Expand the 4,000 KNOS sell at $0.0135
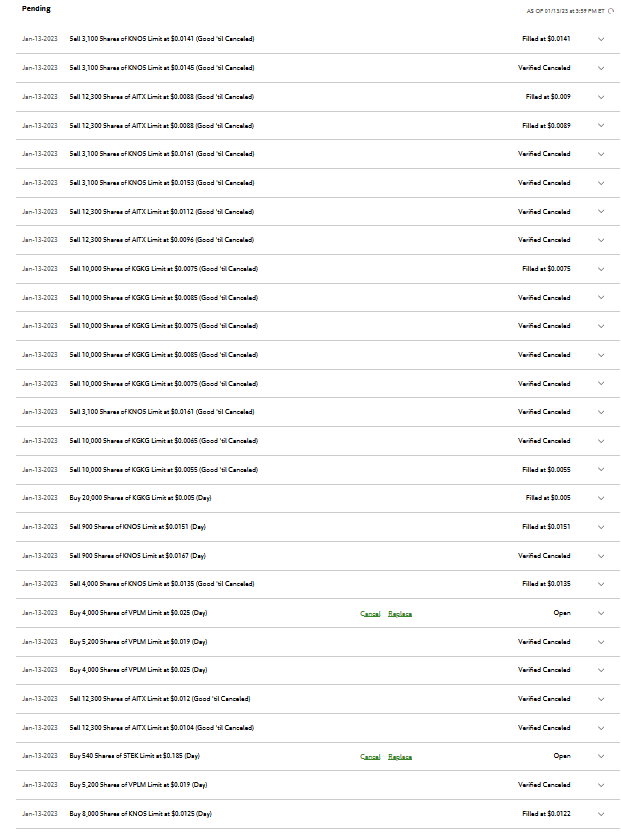Image resolution: width=621 pixels, height=835 pixels. coord(601,584)
